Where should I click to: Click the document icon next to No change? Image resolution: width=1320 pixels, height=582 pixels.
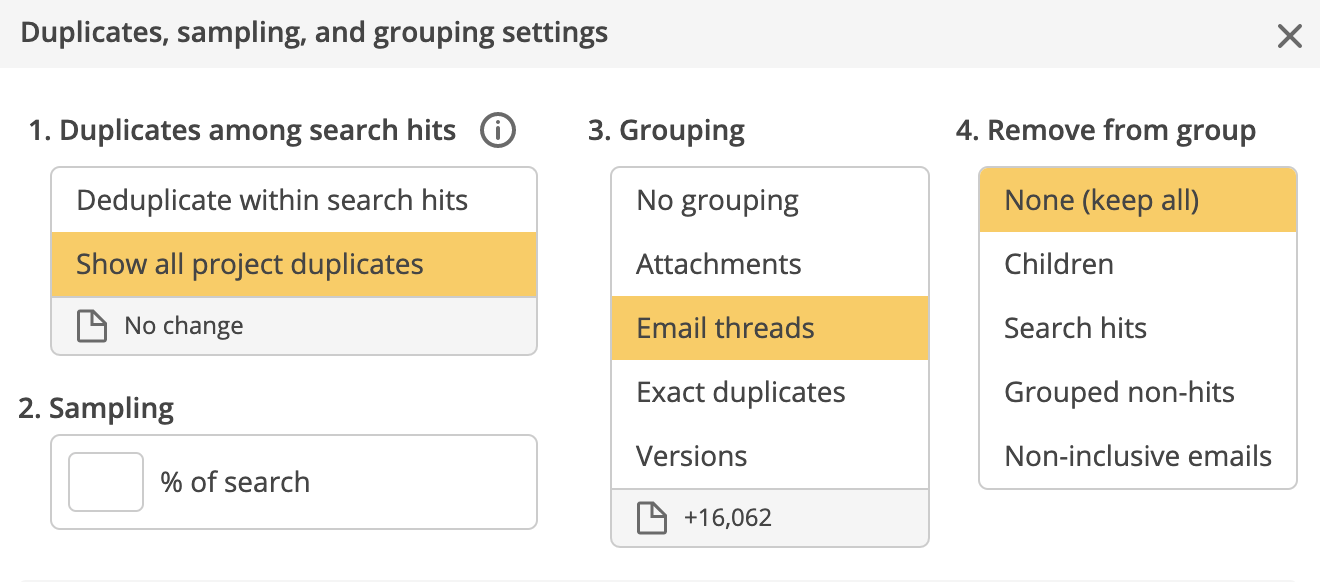pyautogui.click(x=91, y=325)
